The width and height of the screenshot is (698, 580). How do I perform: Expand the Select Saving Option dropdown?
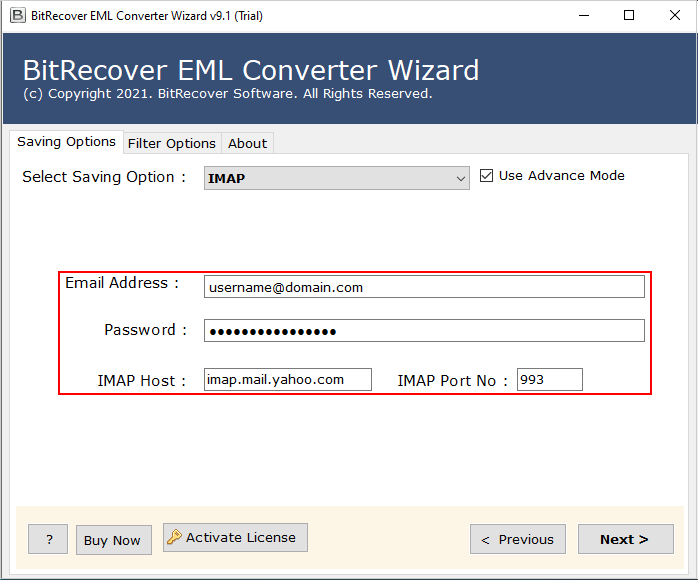[460, 179]
